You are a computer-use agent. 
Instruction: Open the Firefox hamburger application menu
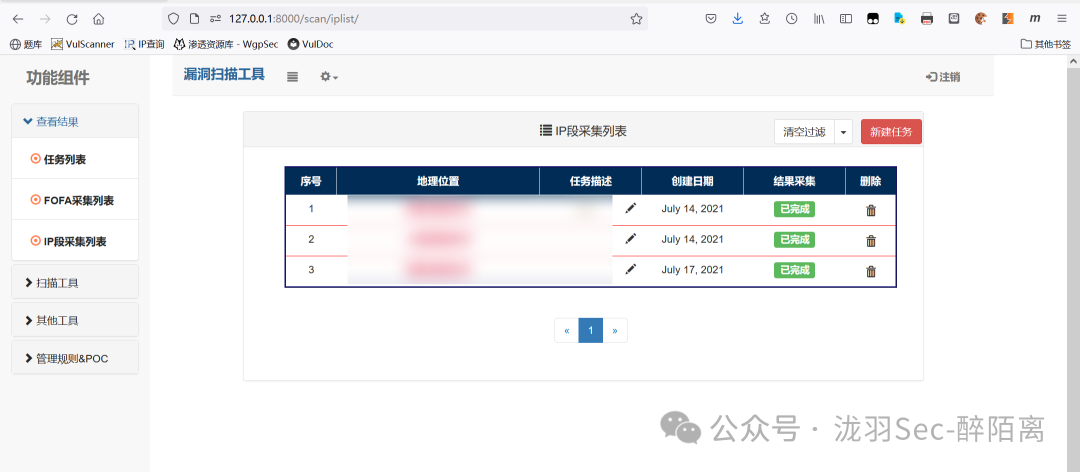[x=1061, y=19]
